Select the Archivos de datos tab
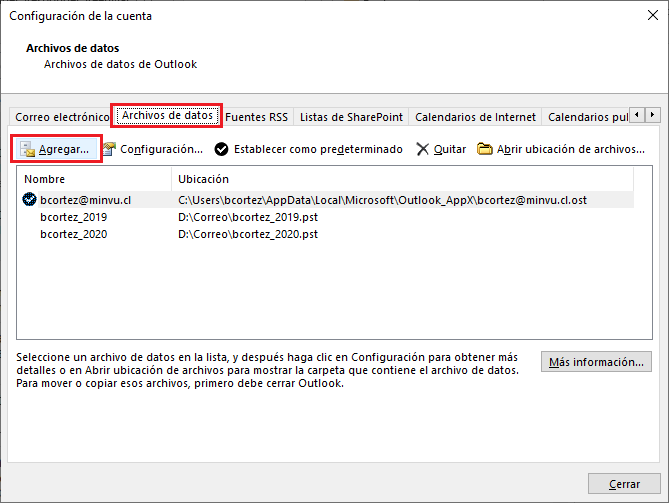The height and width of the screenshot is (503, 669). [x=167, y=116]
